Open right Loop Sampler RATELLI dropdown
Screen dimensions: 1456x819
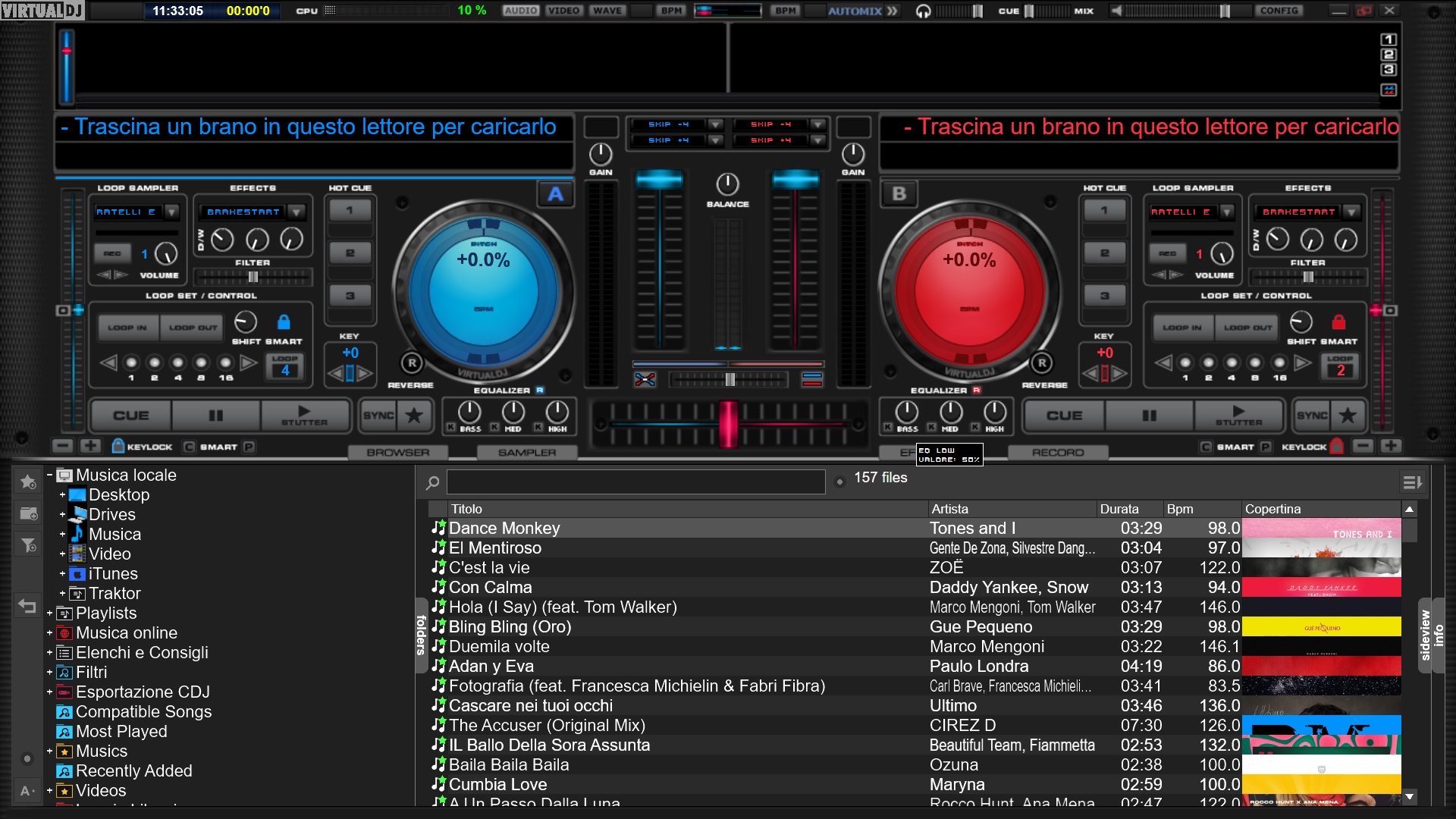click(x=1226, y=212)
